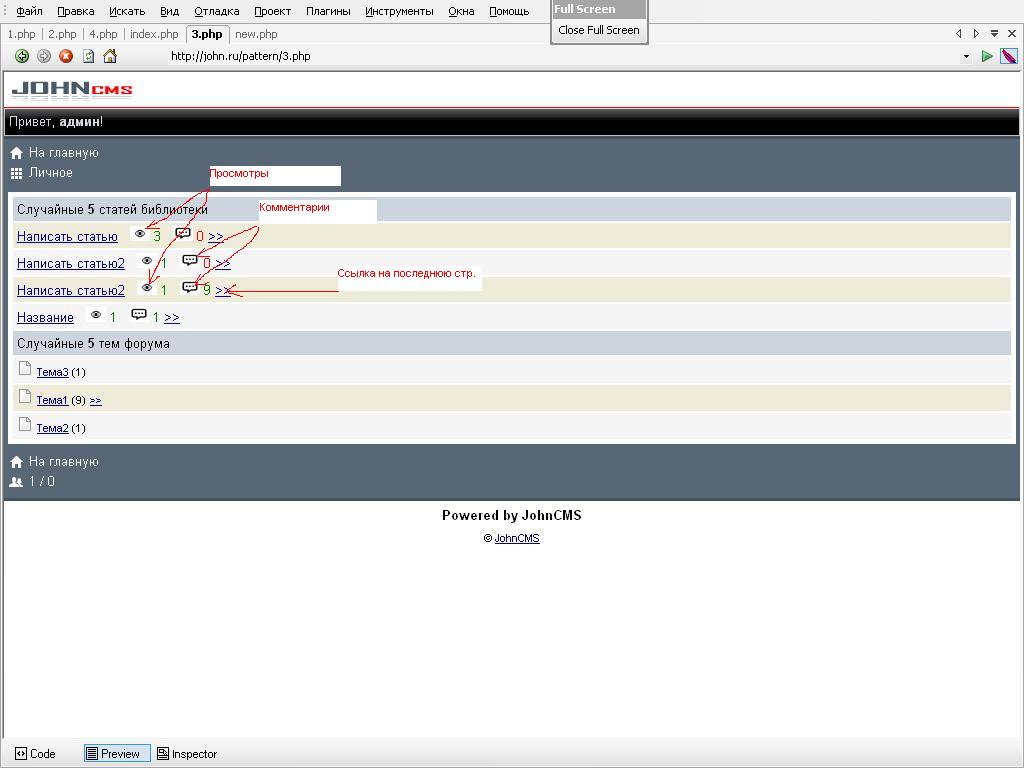Switch to Preview view
The width and height of the screenshot is (1024, 768).
117,754
